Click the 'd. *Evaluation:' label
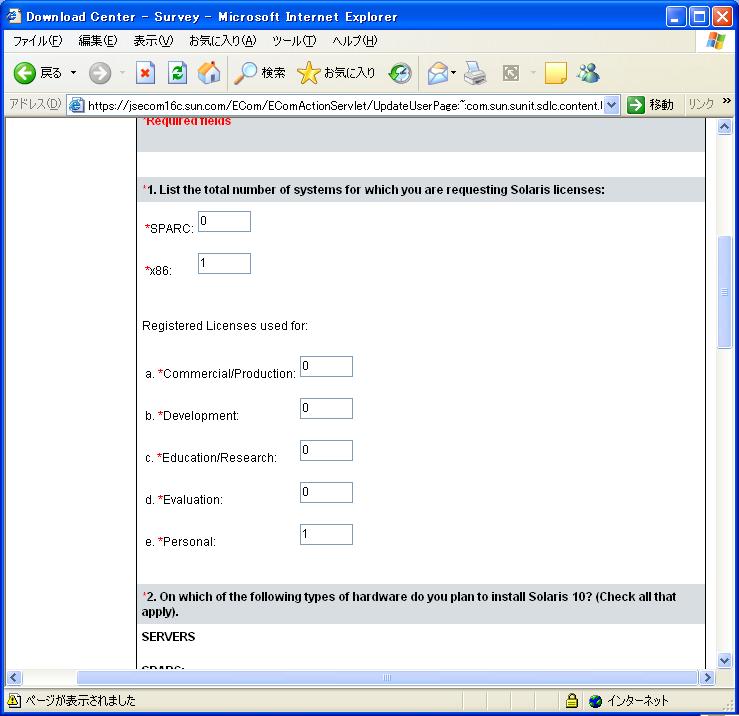 pos(184,500)
